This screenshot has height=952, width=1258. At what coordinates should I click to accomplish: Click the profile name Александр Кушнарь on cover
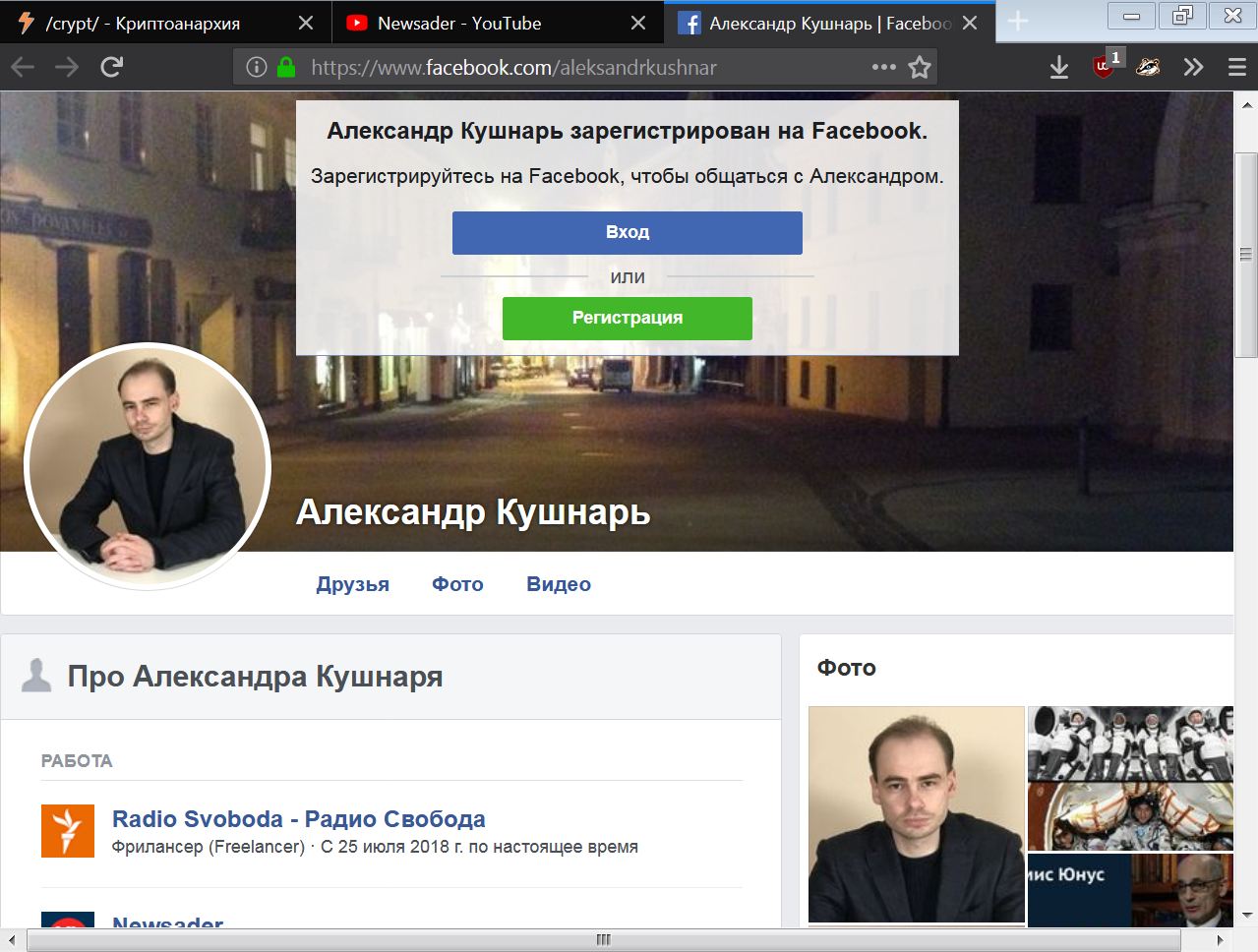tap(473, 512)
